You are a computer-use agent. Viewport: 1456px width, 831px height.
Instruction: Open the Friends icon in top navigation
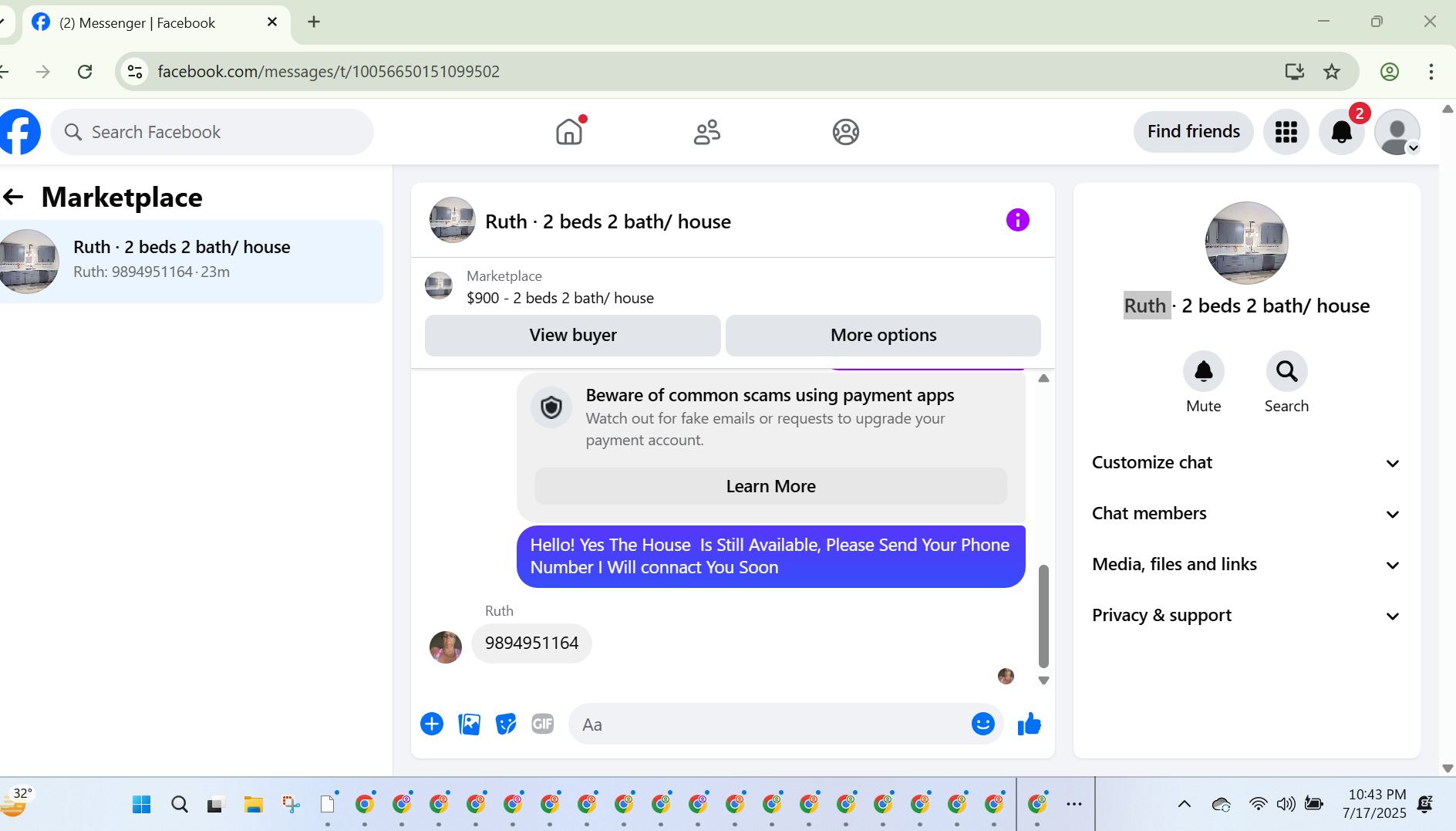point(707,132)
